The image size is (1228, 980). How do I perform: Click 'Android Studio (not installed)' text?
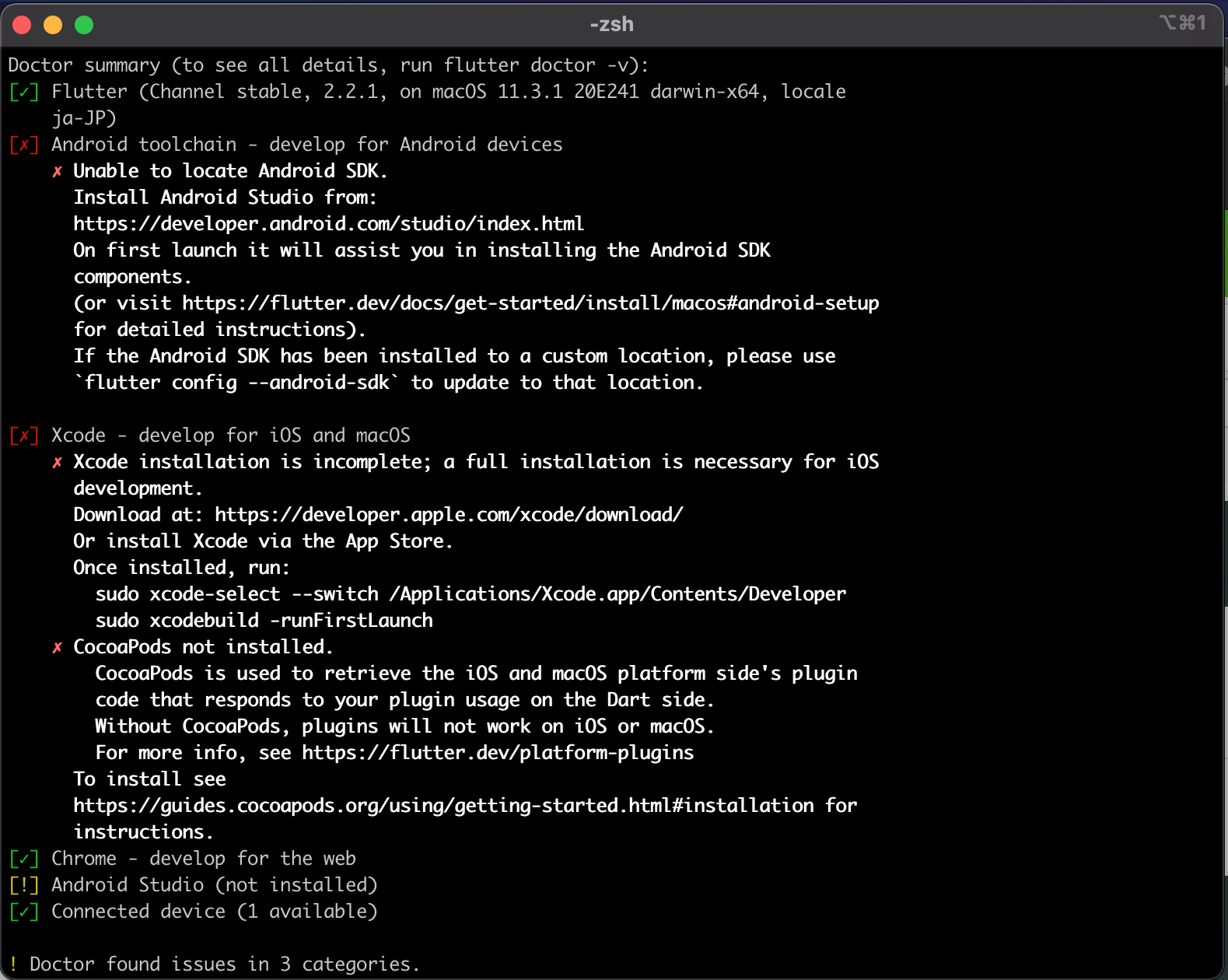[215, 885]
